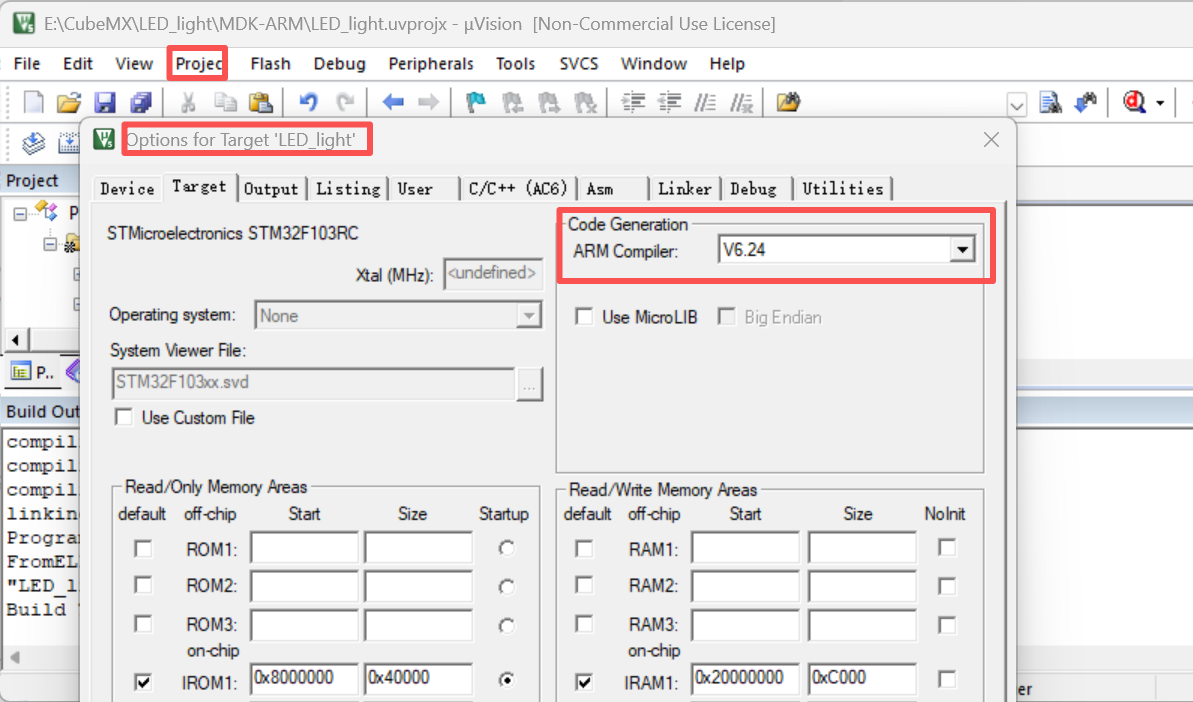Check the Use Custom File option
This screenshot has width=1193, height=702.
pyautogui.click(x=123, y=417)
